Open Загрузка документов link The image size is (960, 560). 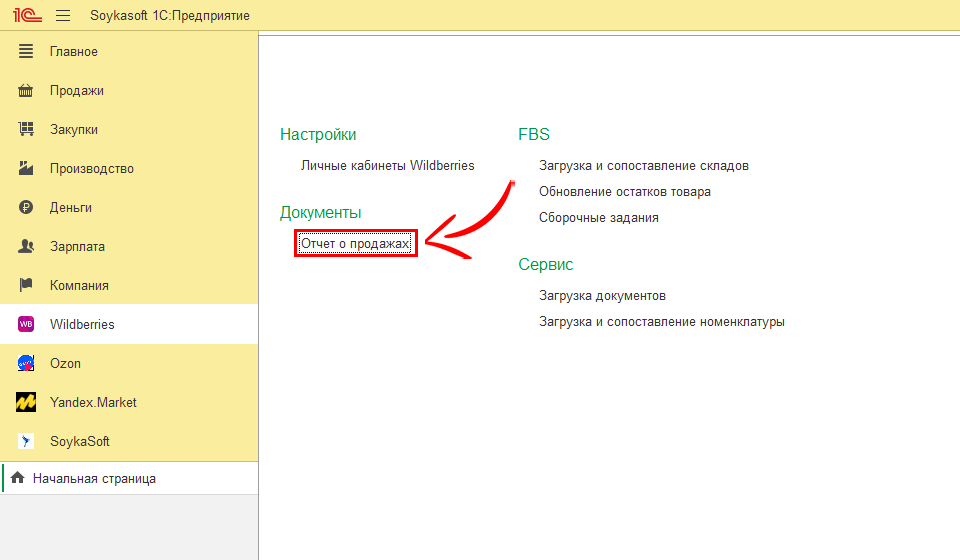click(602, 296)
